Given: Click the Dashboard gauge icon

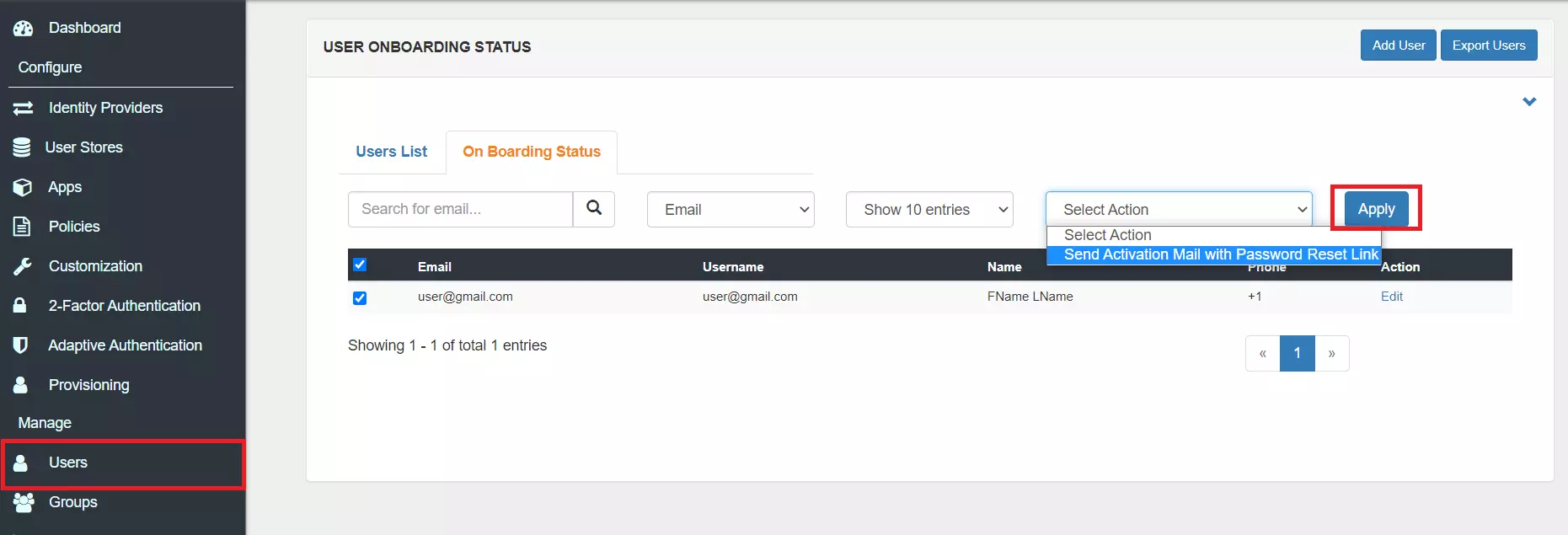Looking at the screenshot, I should click(23, 28).
